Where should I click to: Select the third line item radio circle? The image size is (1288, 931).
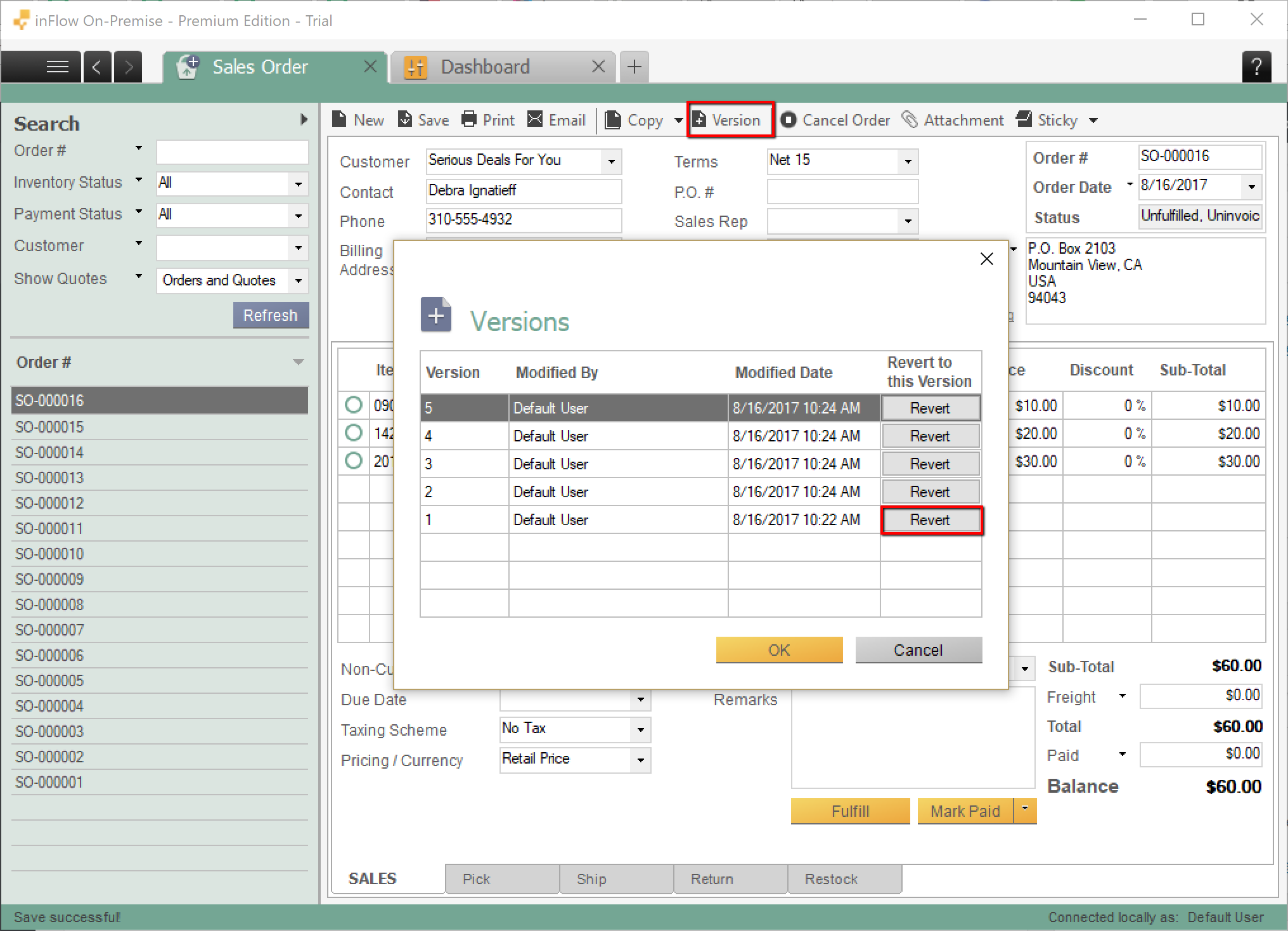(x=354, y=460)
